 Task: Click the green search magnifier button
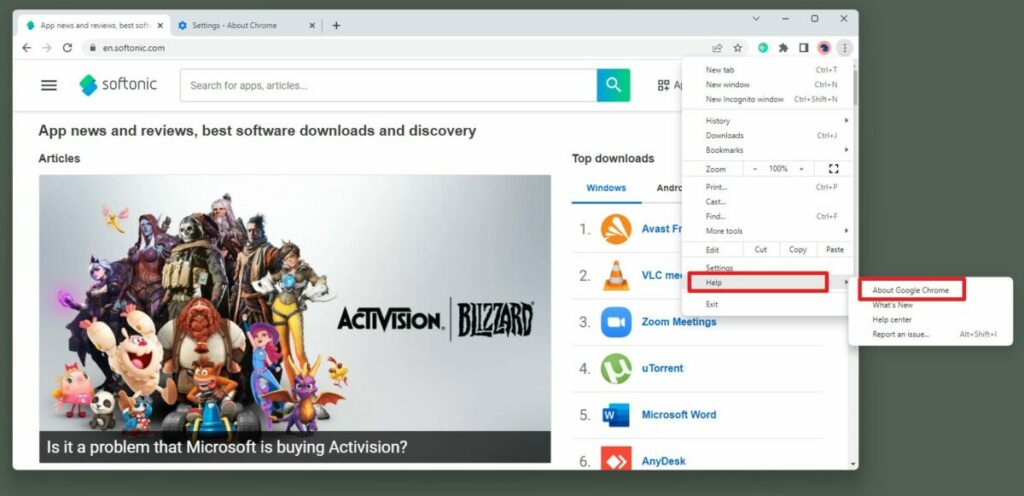pos(613,85)
